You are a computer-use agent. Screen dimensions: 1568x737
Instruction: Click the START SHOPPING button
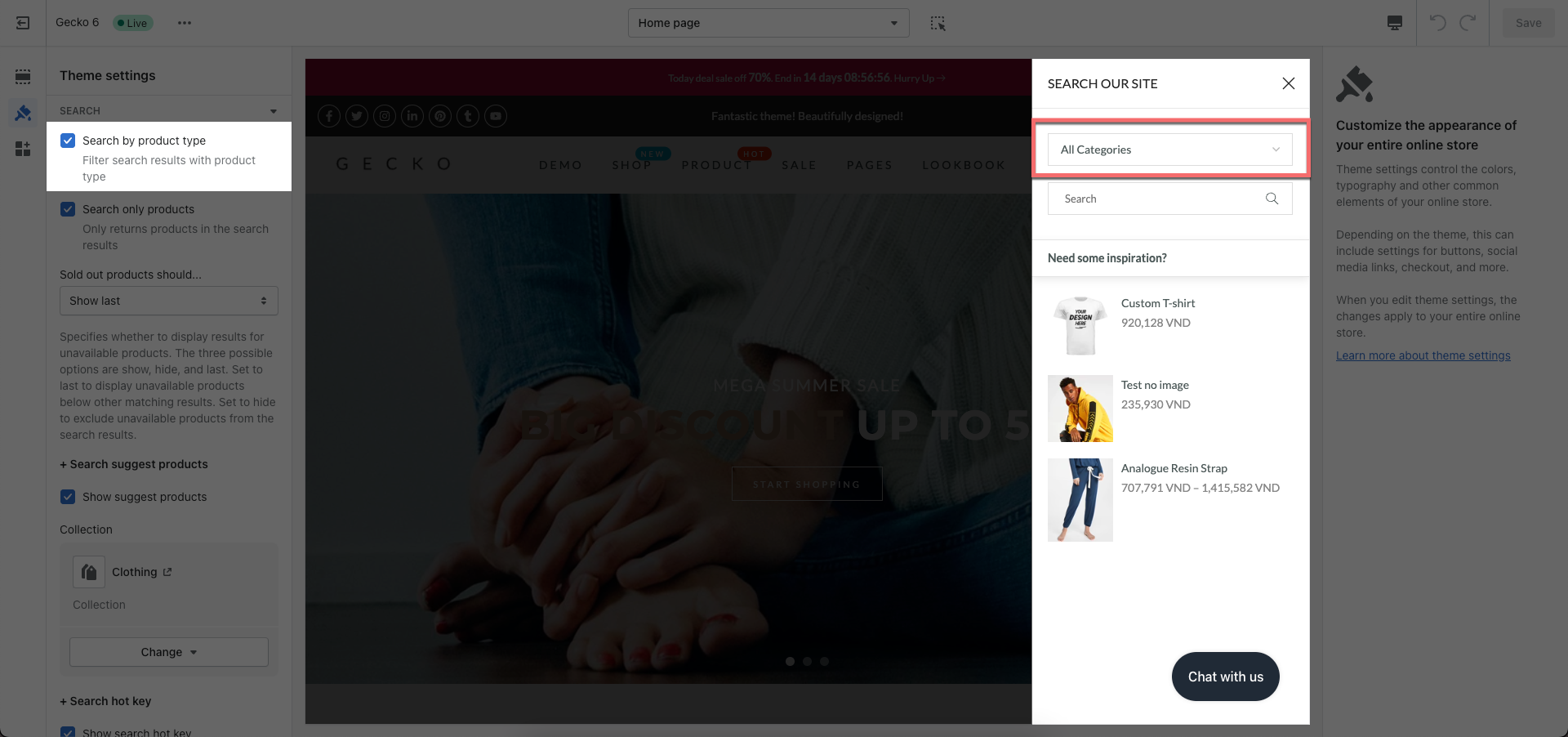[x=807, y=484]
